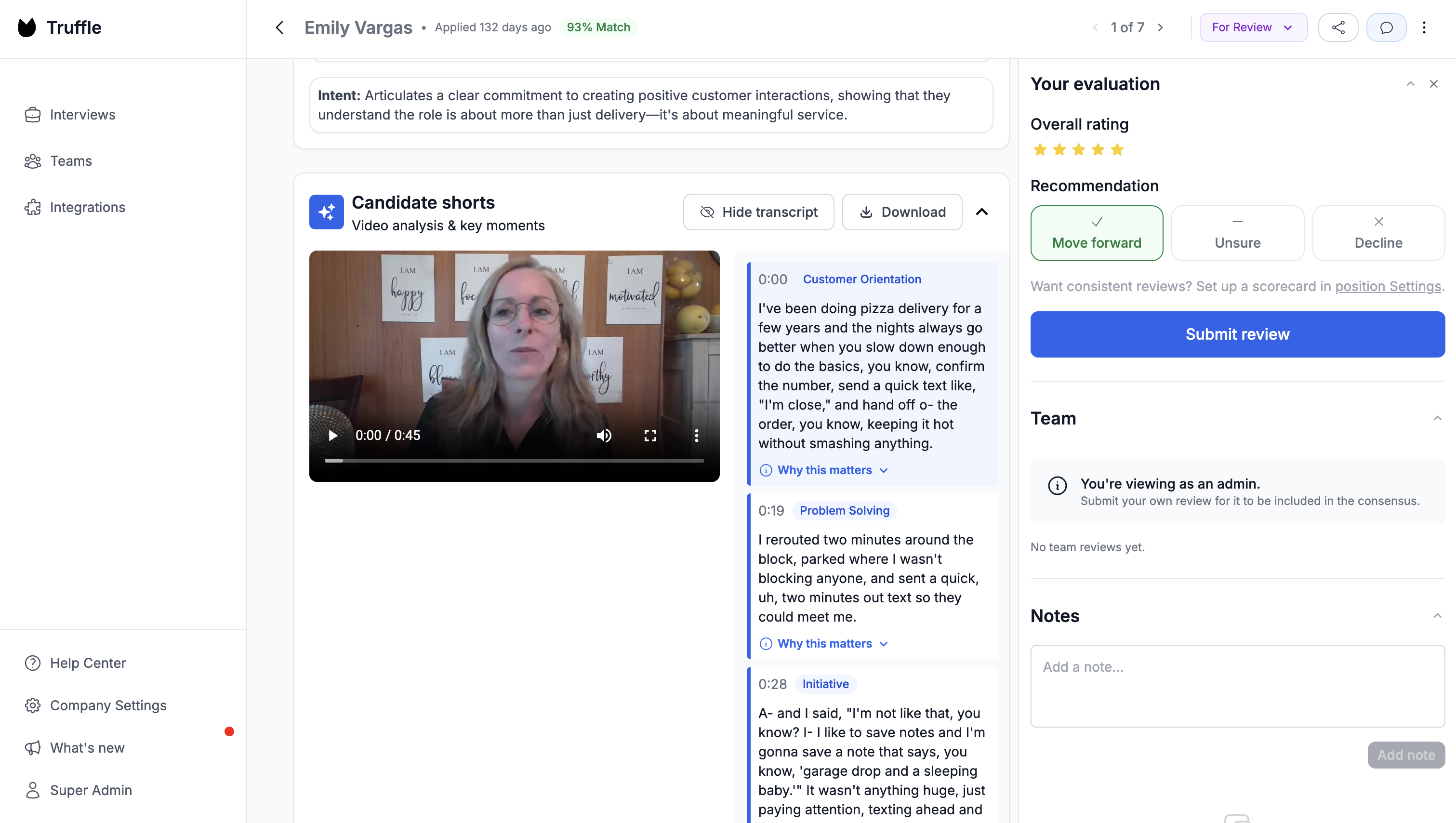Viewport: 1456px width, 823px height.
Task: Collapse the Team section
Action: click(1437, 418)
